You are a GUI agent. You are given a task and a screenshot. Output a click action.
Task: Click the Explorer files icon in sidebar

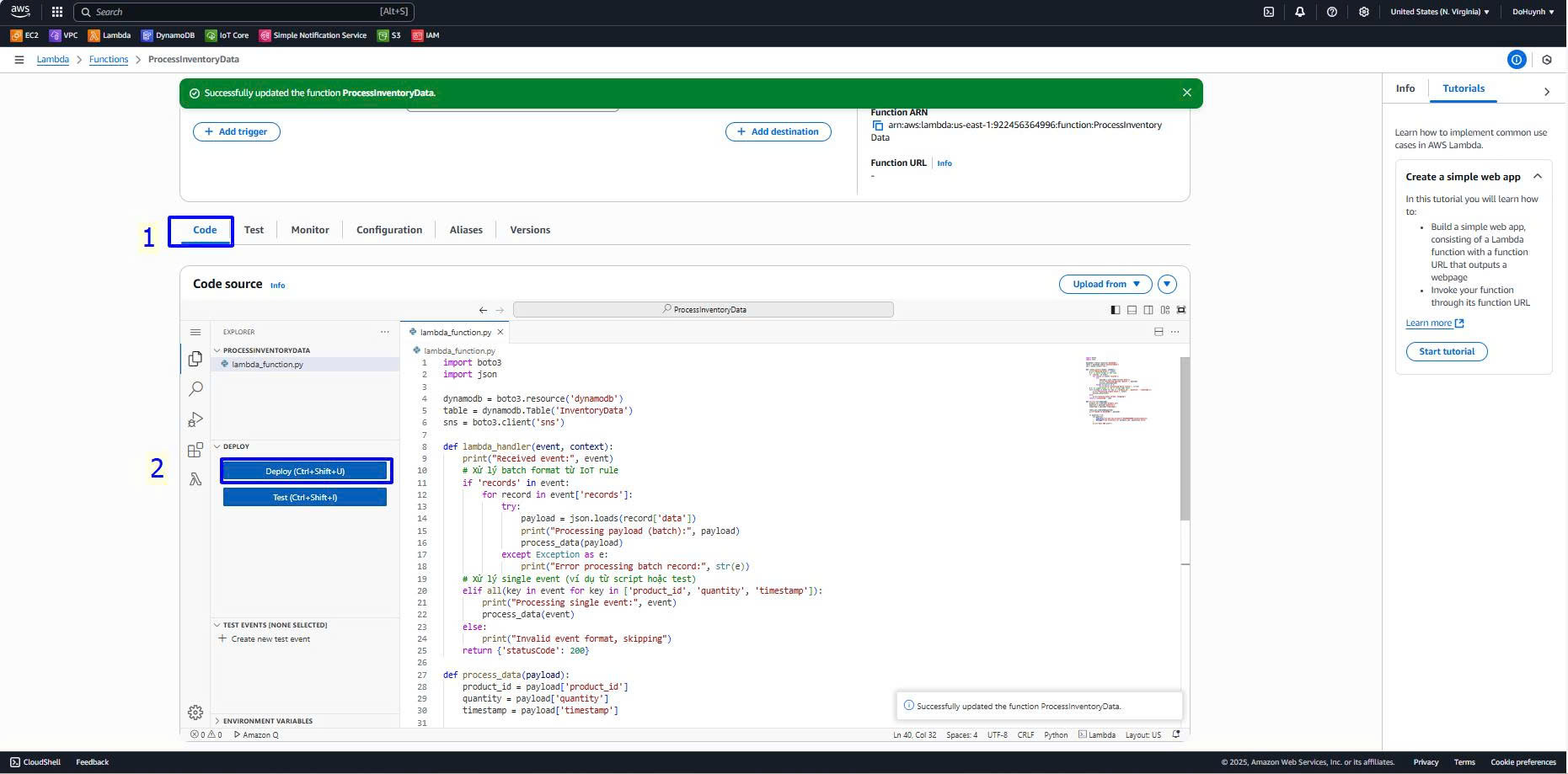[x=195, y=359]
